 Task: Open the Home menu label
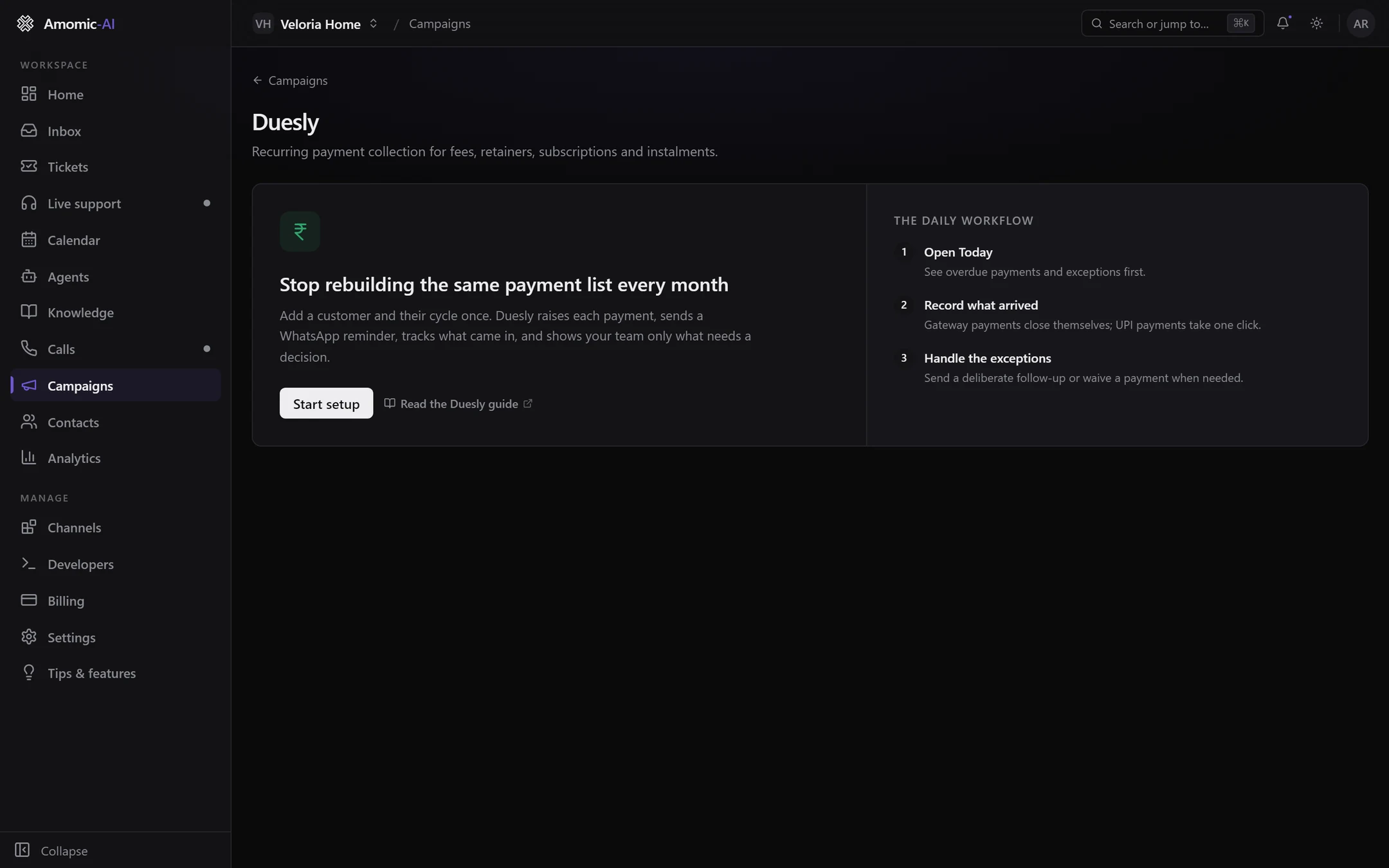66,95
